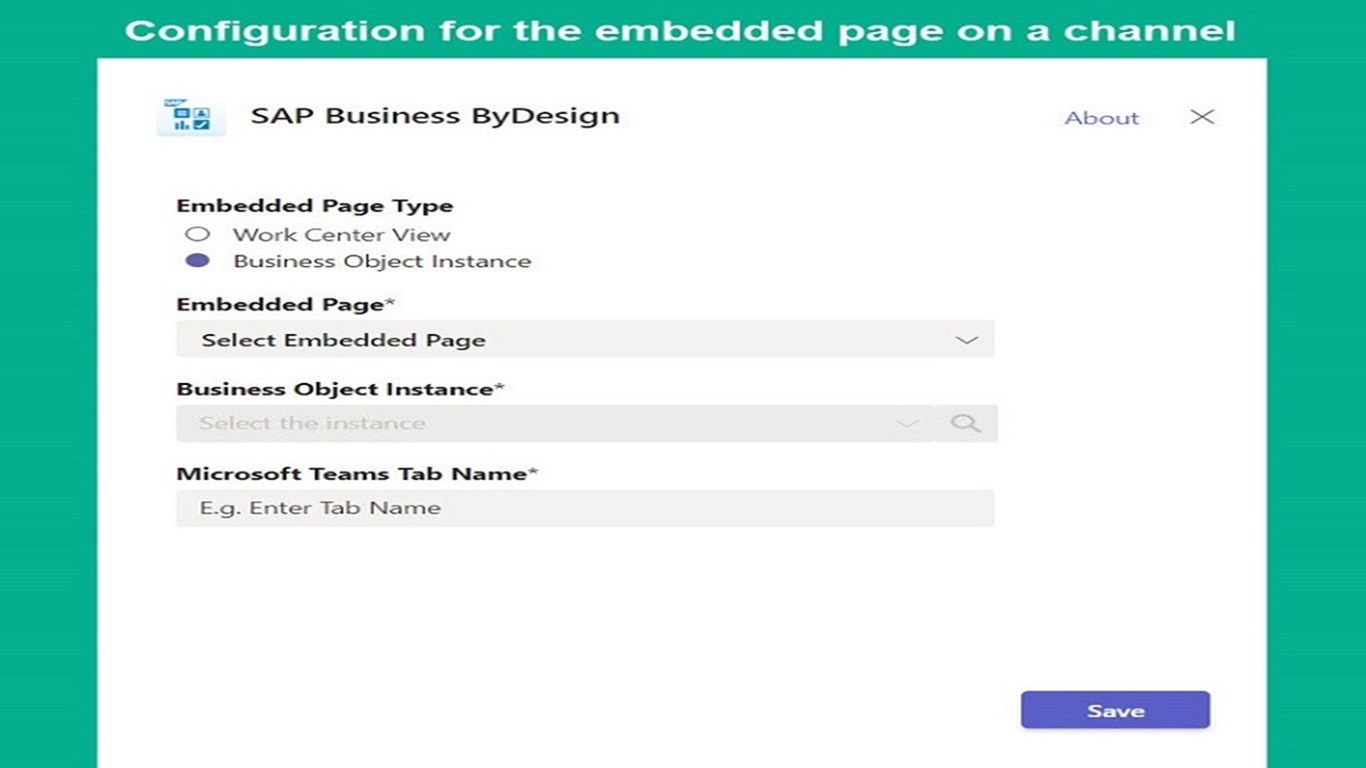1366x768 pixels.
Task: Close the configuration dialog with the X
Action: [x=1202, y=117]
